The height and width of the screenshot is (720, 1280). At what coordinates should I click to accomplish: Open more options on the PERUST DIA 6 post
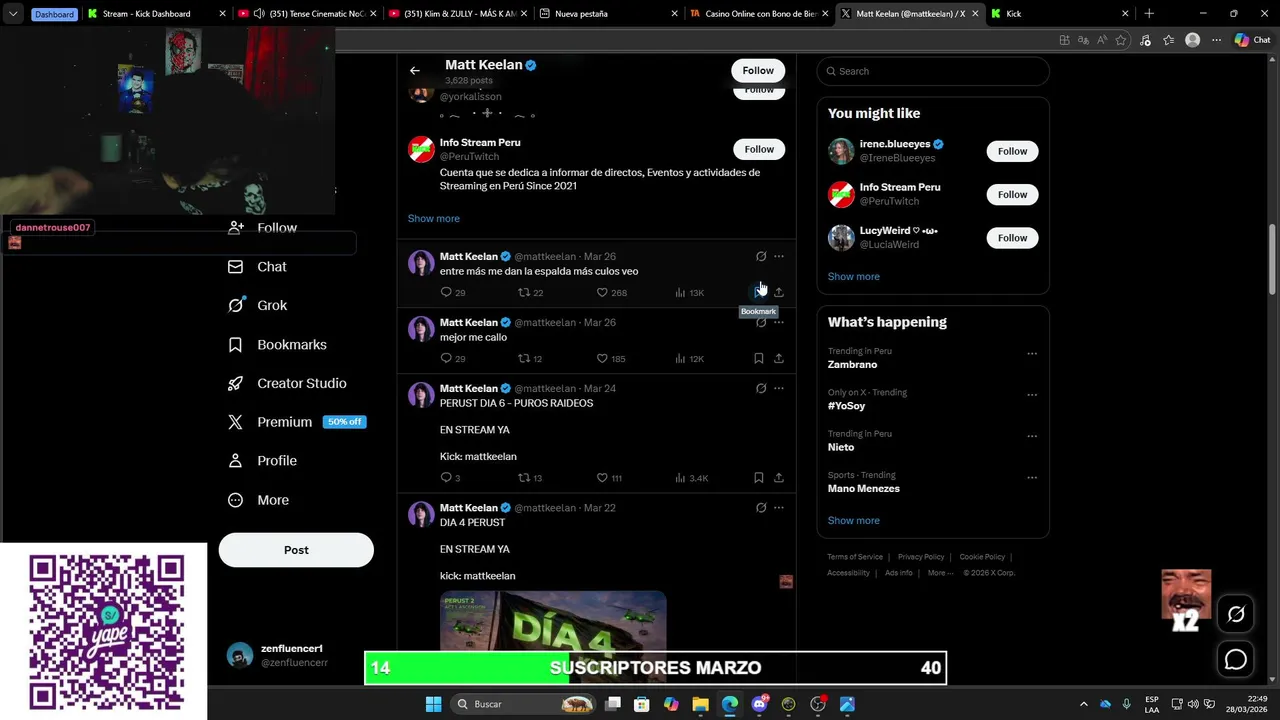tap(779, 388)
